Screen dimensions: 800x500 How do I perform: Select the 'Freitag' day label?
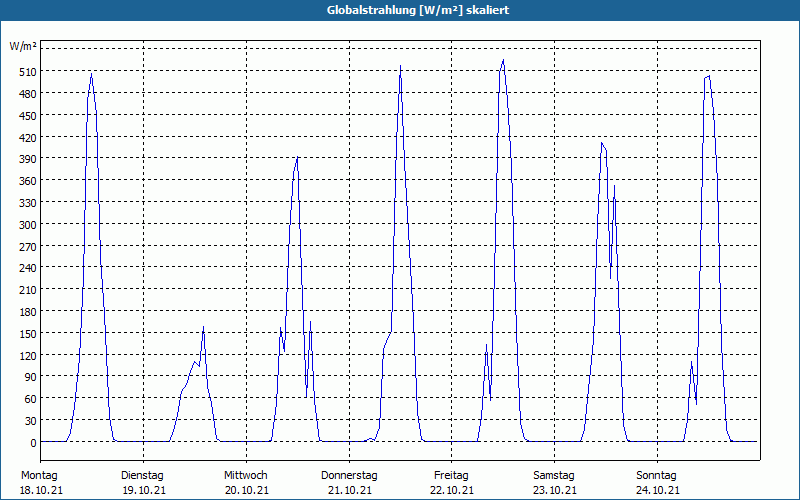coord(452,476)
